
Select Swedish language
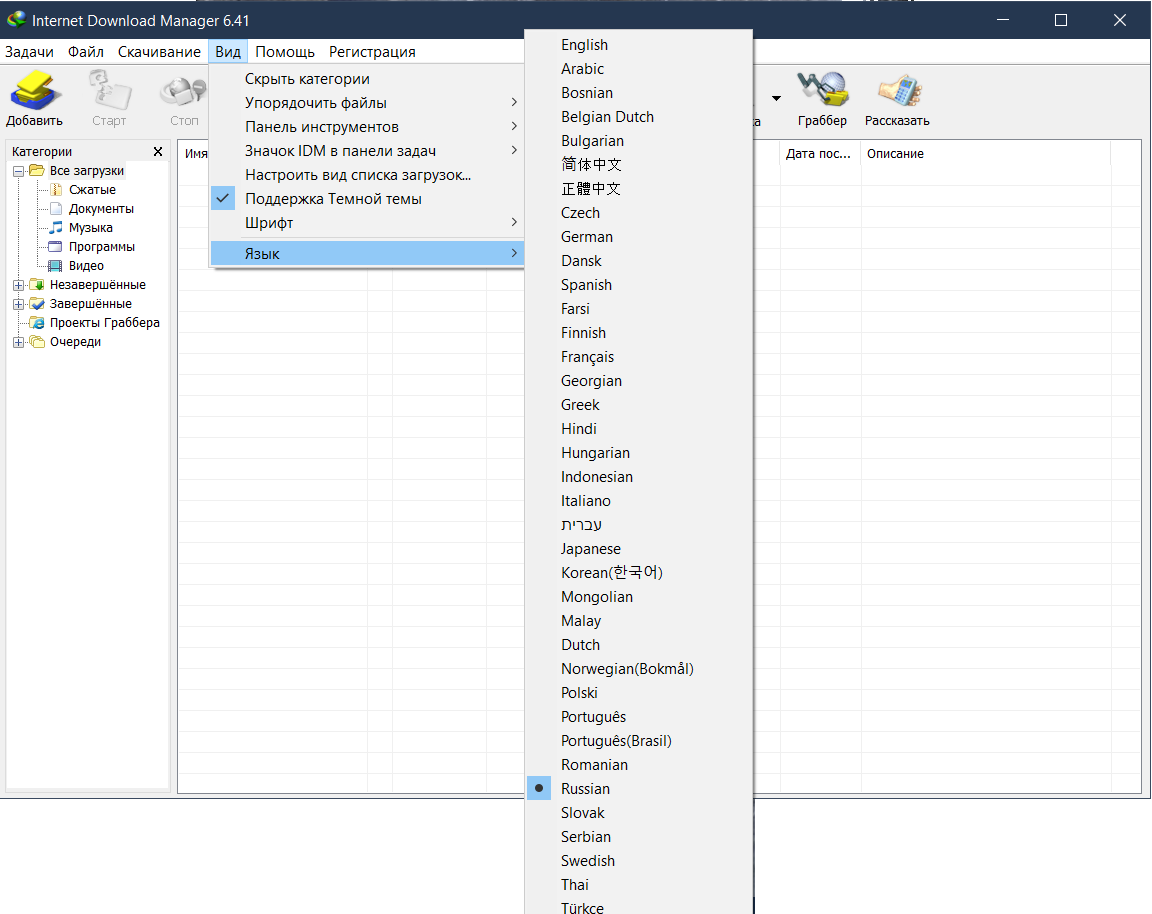pyautogui.click(x=639, y=861)
